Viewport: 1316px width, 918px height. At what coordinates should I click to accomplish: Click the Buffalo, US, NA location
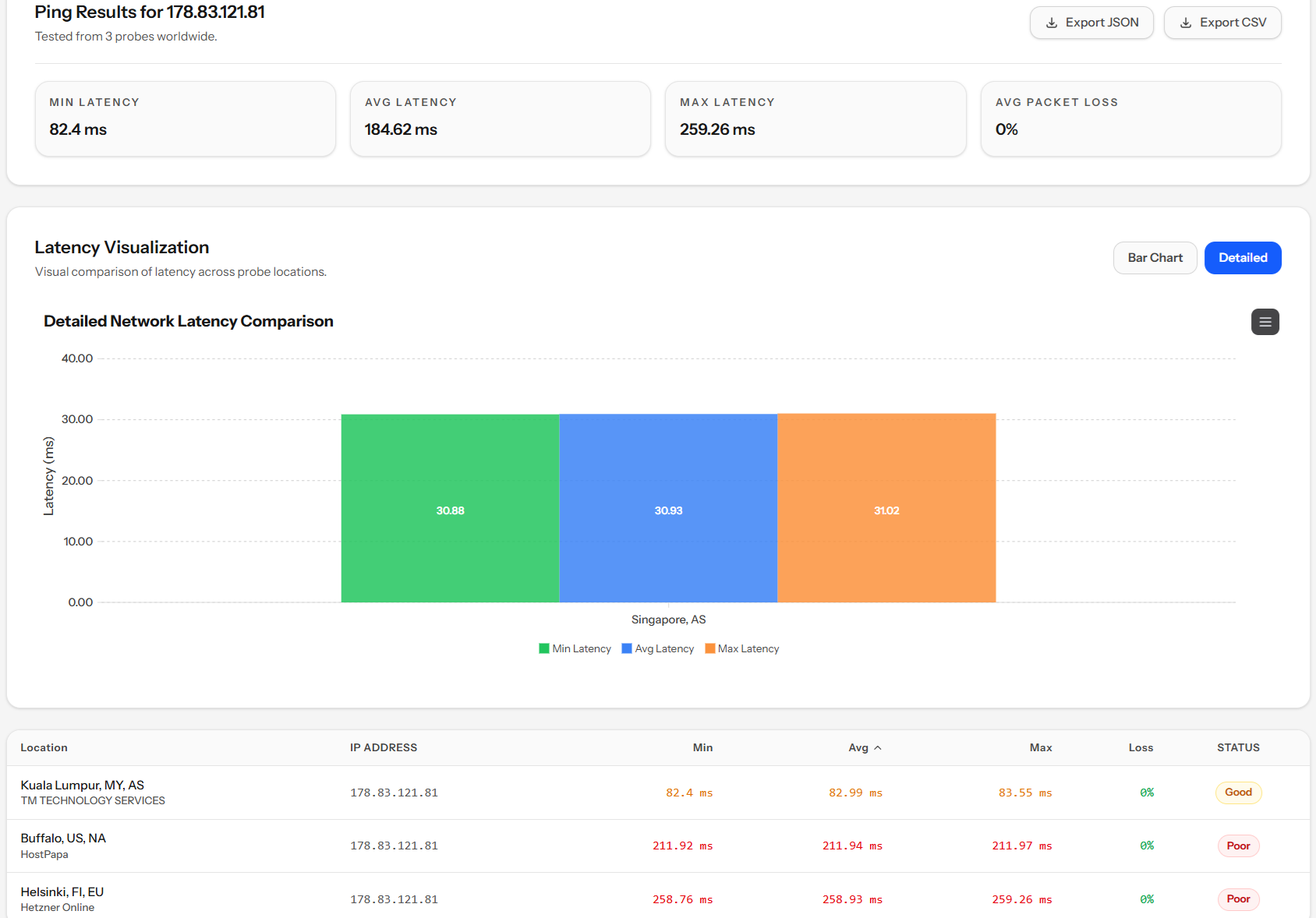click(x=63, y=839)
